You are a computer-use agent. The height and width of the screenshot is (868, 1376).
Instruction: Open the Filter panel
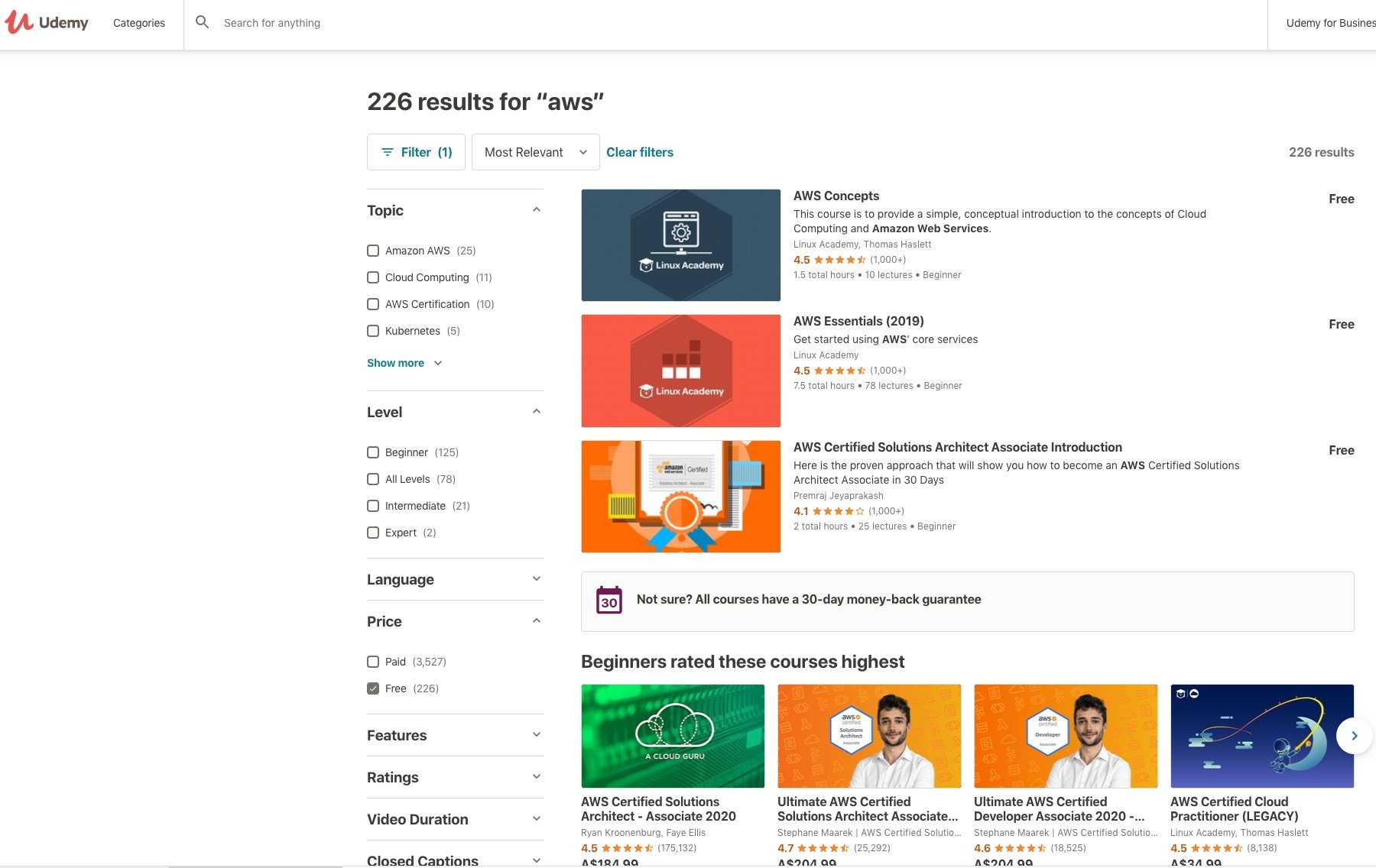[416, 152]
